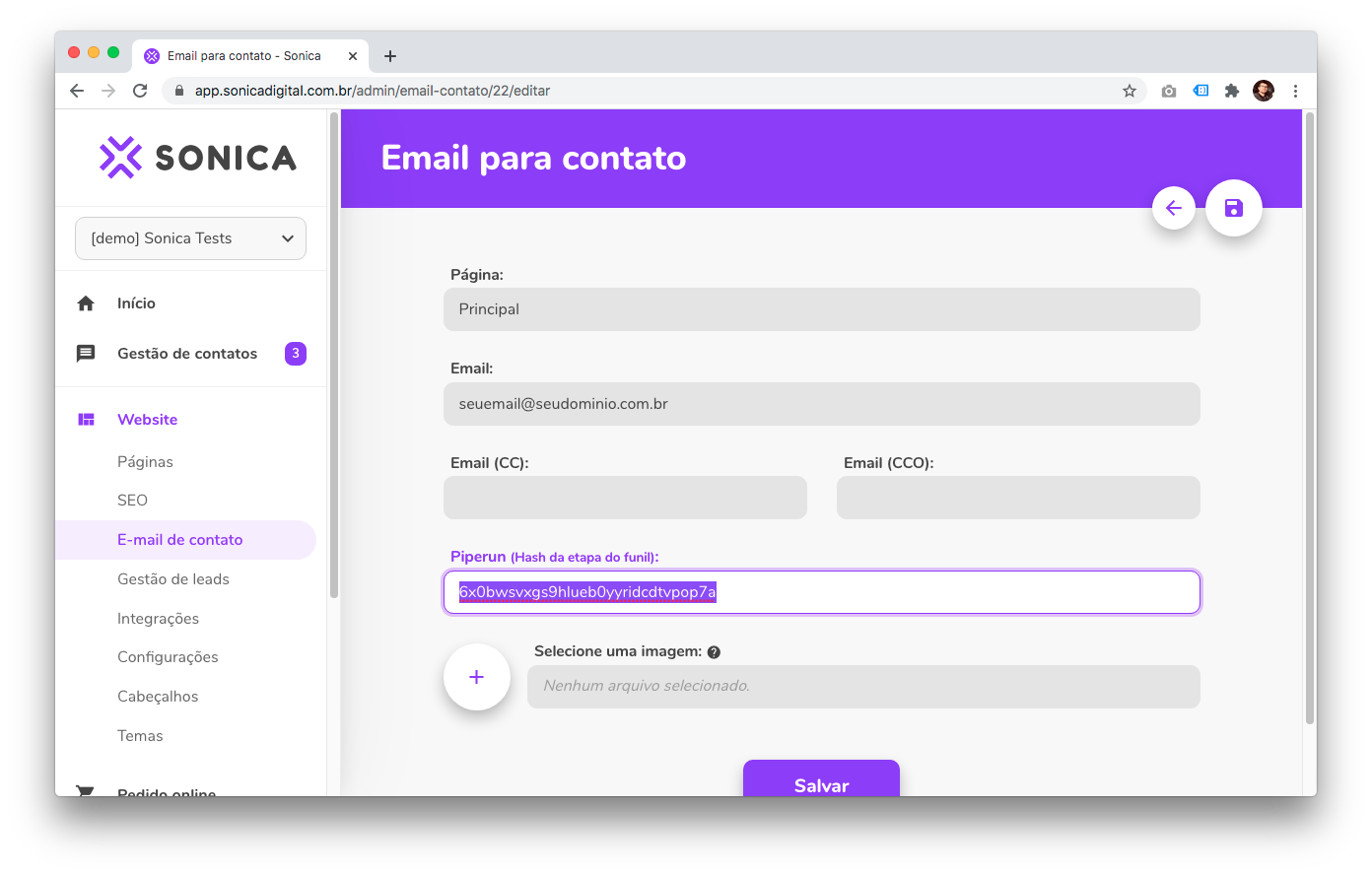Click the camera extension icon

point(1169,91)
